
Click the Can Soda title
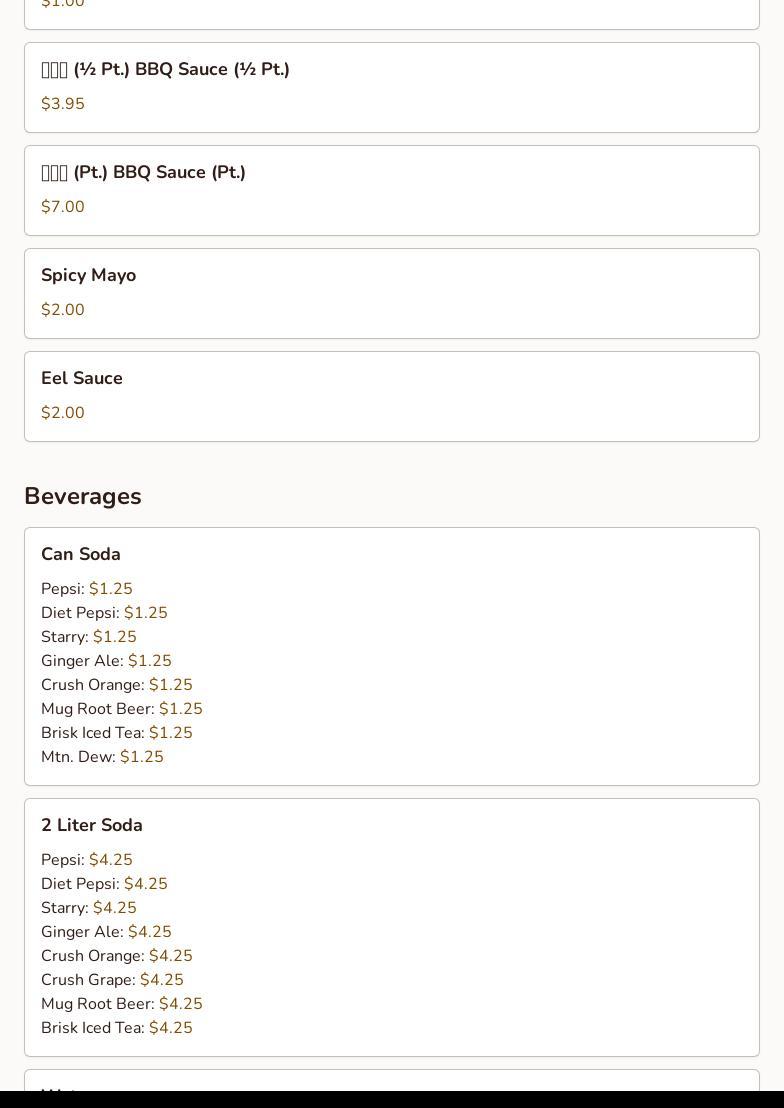click(81, 554)
